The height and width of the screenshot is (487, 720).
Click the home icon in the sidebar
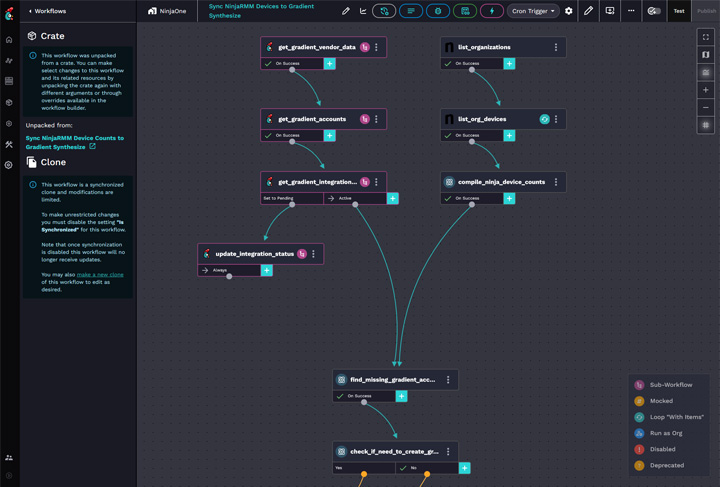(9, 40)
